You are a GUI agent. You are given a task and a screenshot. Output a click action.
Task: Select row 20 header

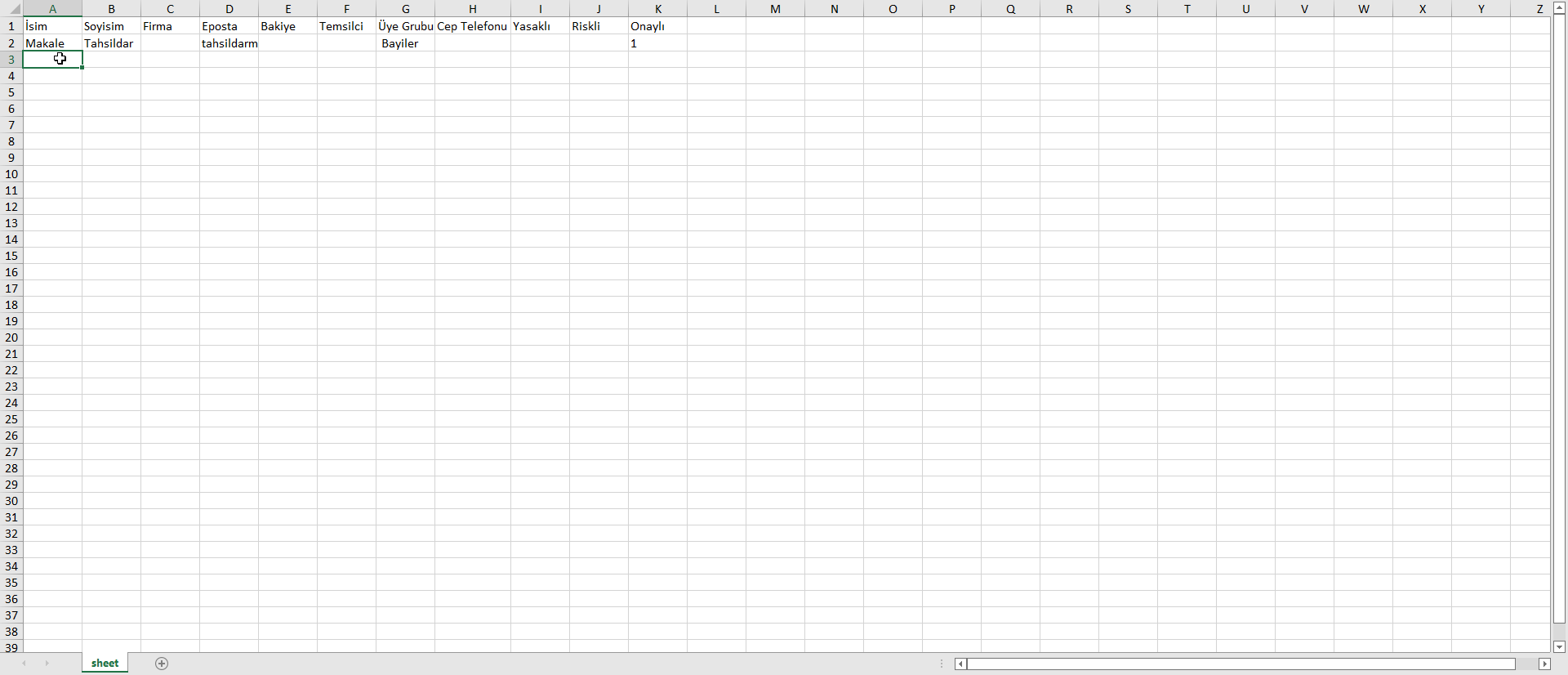pyautogui.click(x=11, y=337)
